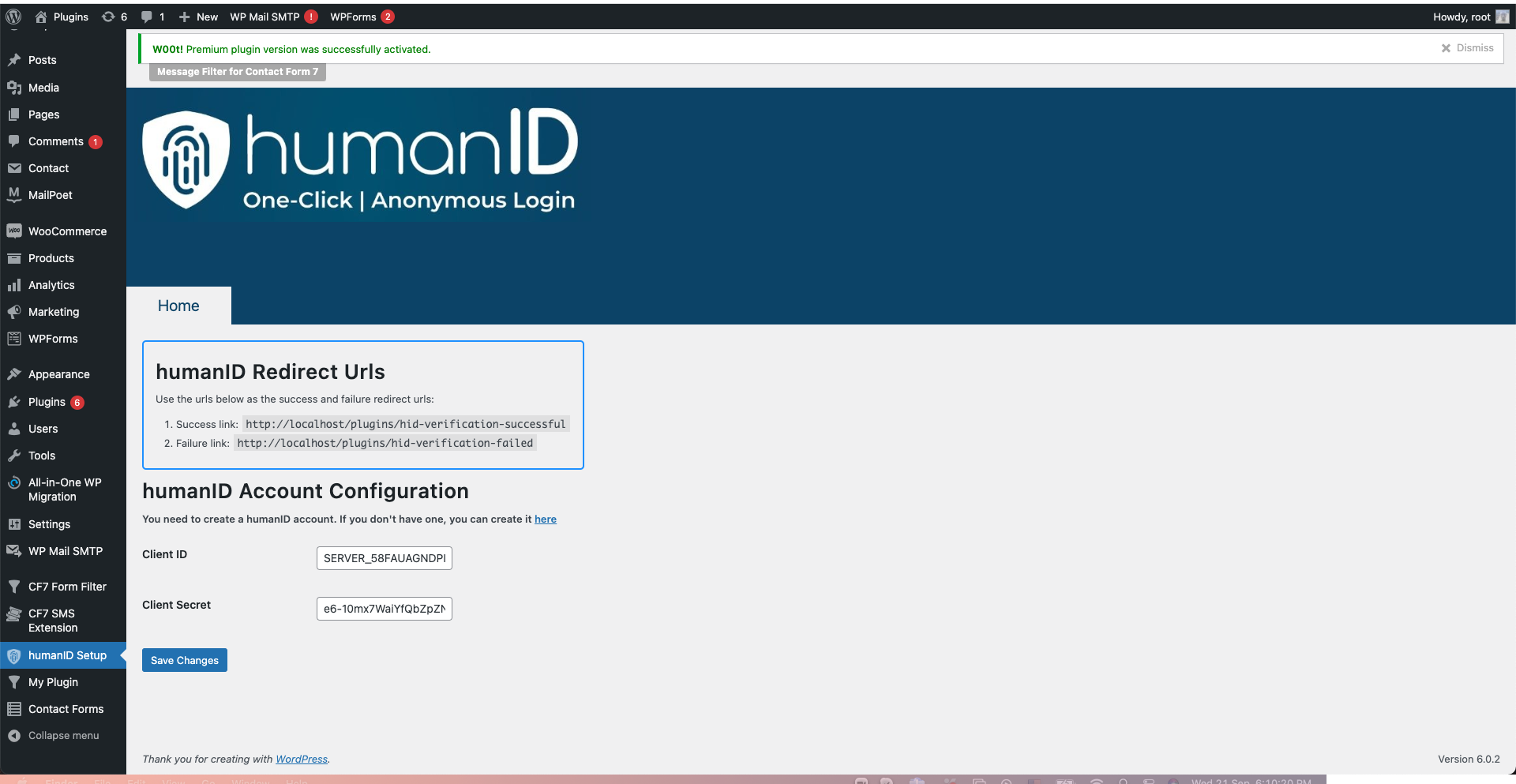This screenshot has width=1516, height=784.
Task: Click the humanID logo banner
Action: tap(360, 158)
